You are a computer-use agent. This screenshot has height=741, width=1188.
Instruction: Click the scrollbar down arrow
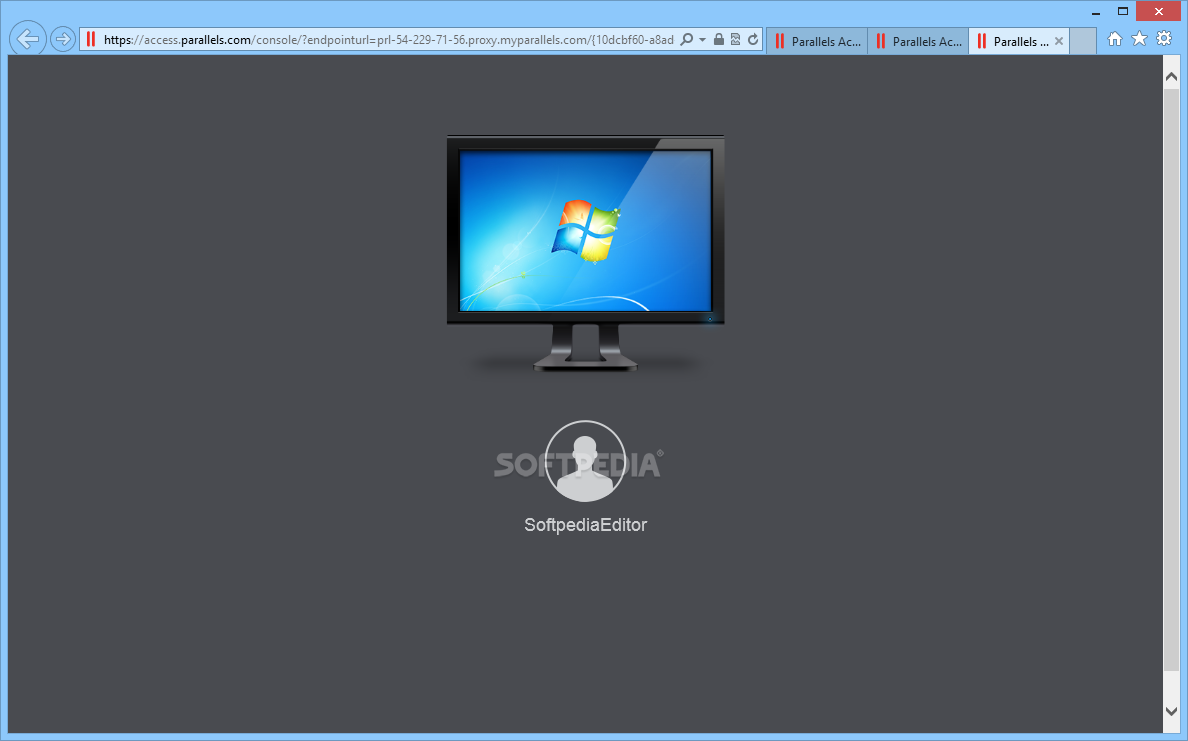pos(1171,711)
